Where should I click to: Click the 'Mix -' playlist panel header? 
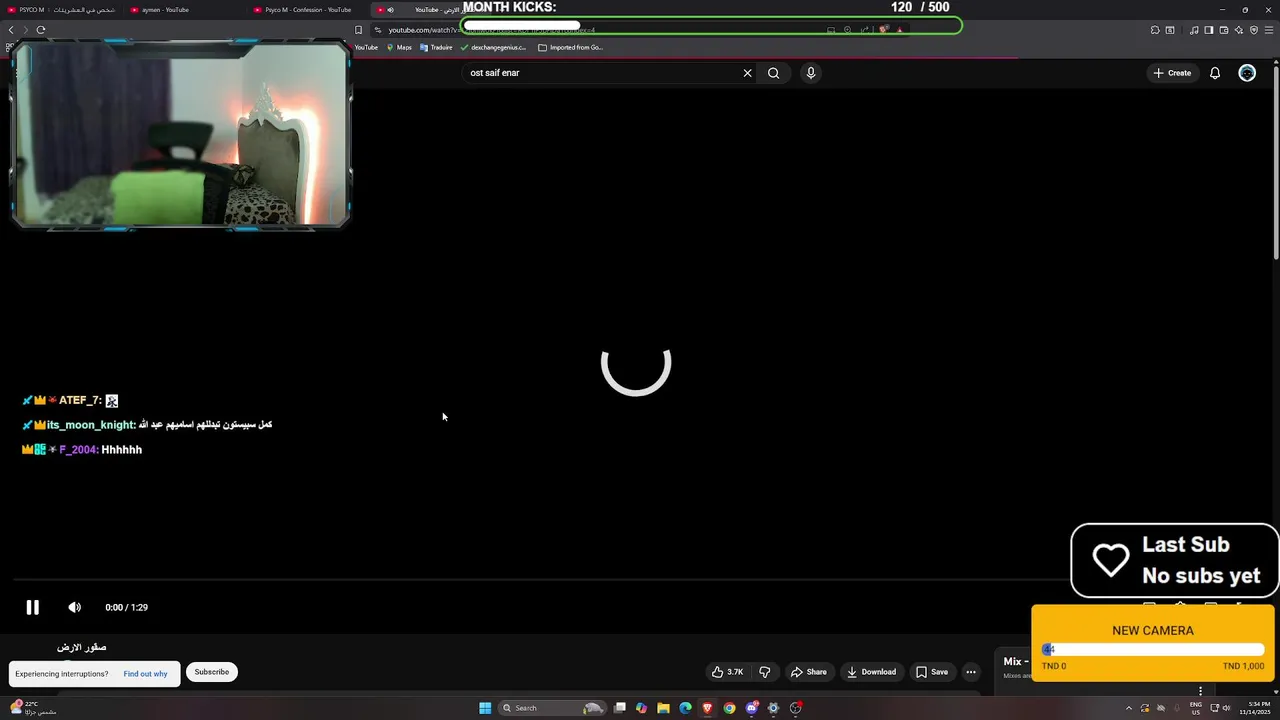tap(1016, 661)
